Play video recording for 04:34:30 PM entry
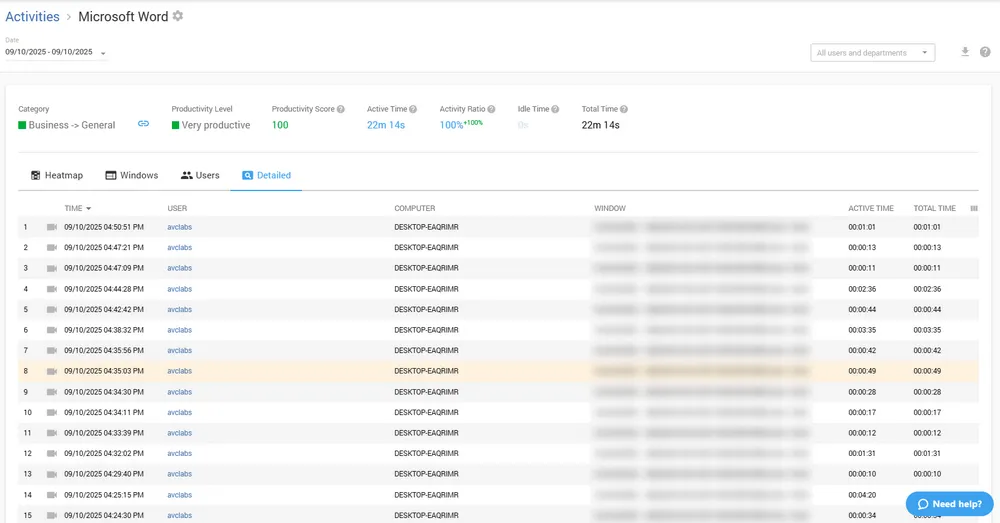The width and height of the screenshot is (1000, 523). coord(52,392)
